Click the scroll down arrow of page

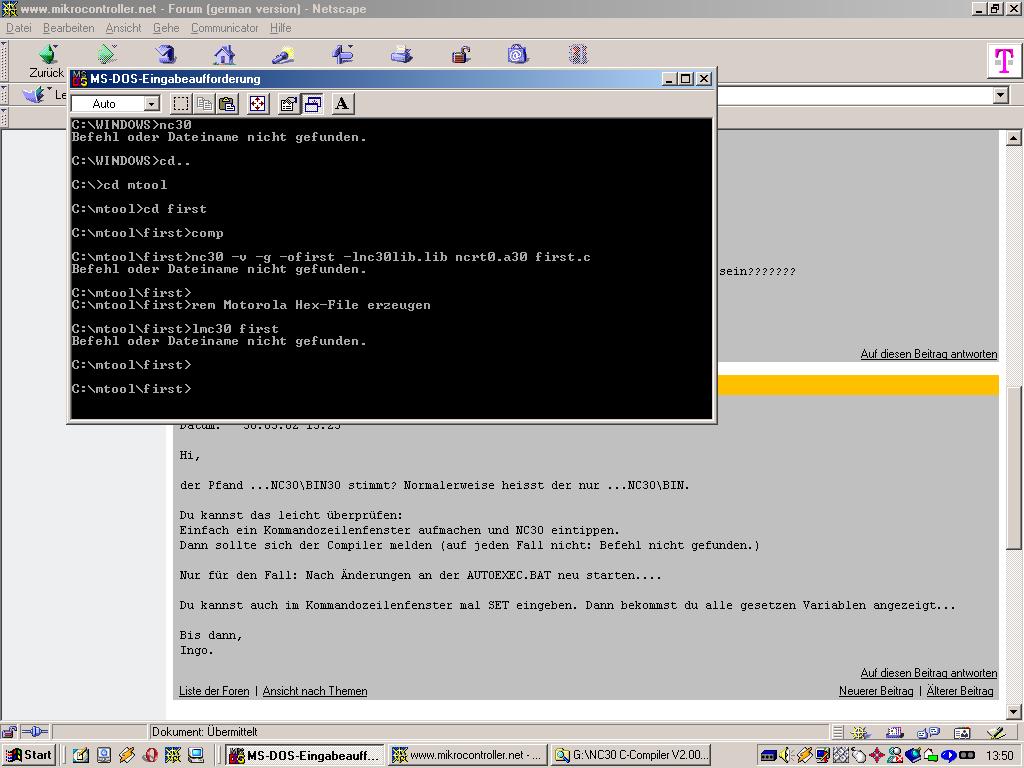pos(1013,711)
